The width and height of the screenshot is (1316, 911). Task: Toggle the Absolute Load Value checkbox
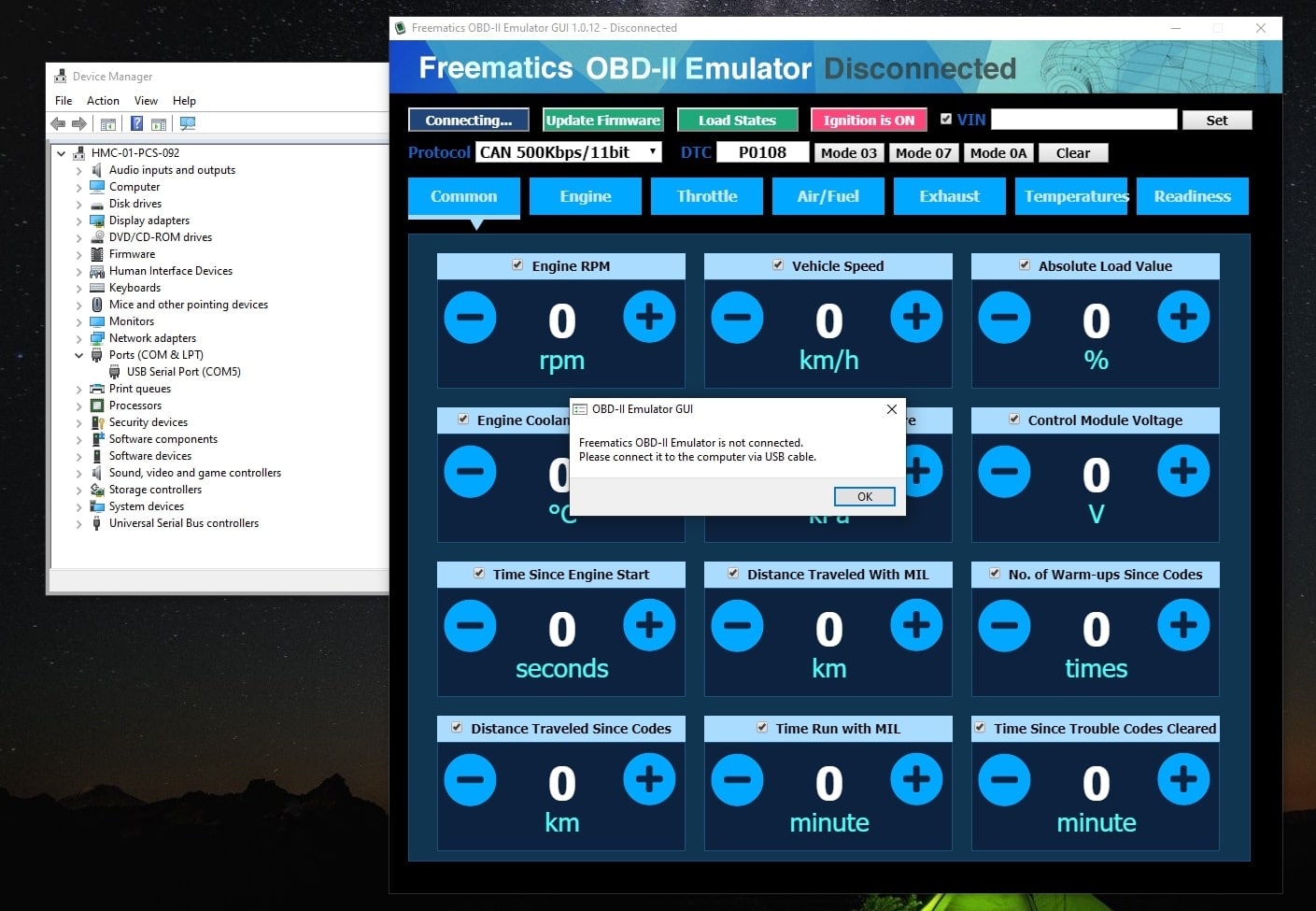[1025, 265]
